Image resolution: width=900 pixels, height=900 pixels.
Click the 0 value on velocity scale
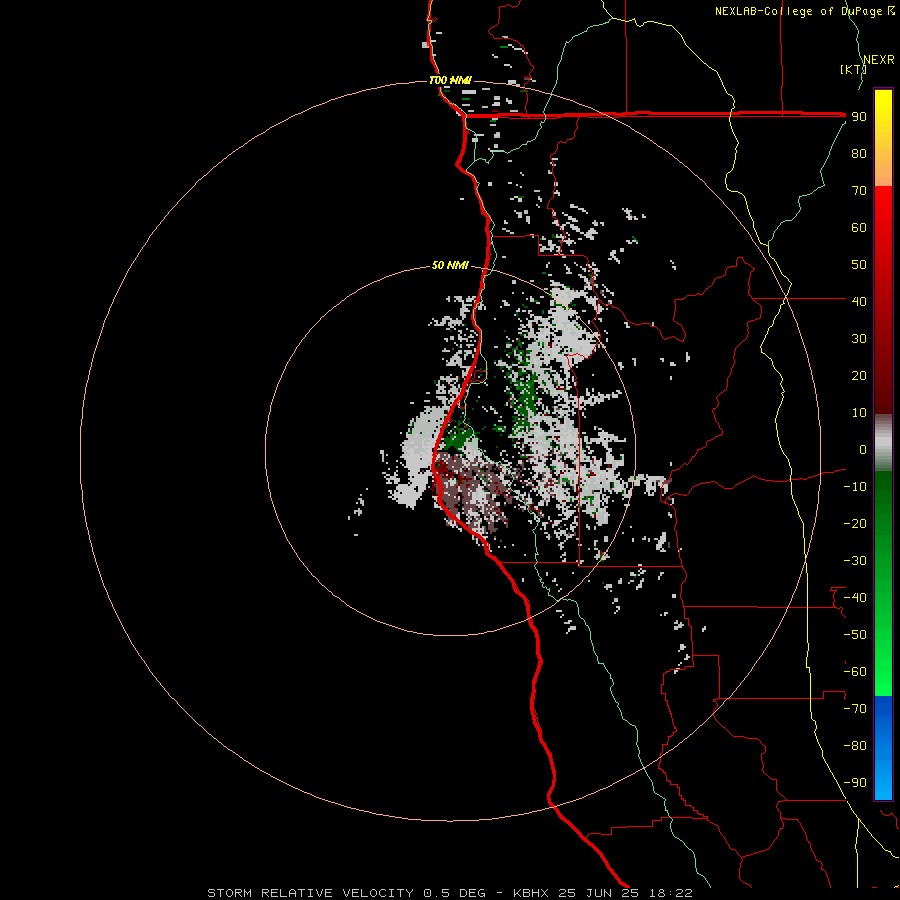863,450
